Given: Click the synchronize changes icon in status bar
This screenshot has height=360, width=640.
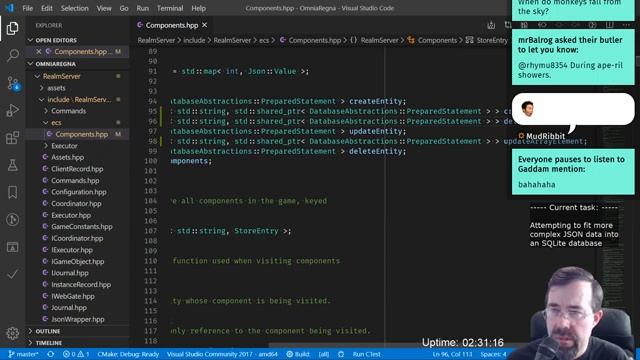Looking at the screenshot, I should pos(51,354).
